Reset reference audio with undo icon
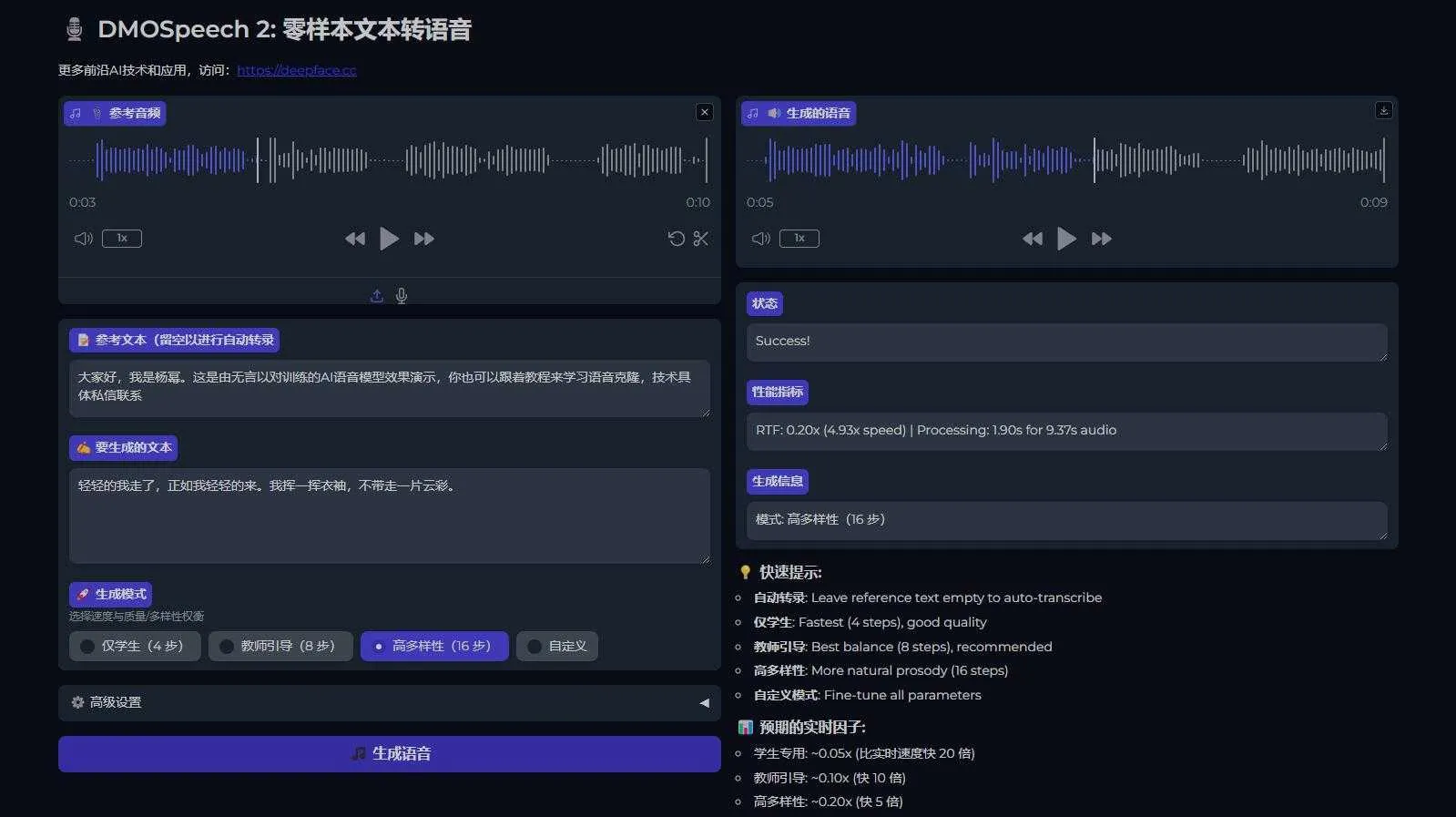The width and height of the screenshot is (1456, 817). [676, 239]
